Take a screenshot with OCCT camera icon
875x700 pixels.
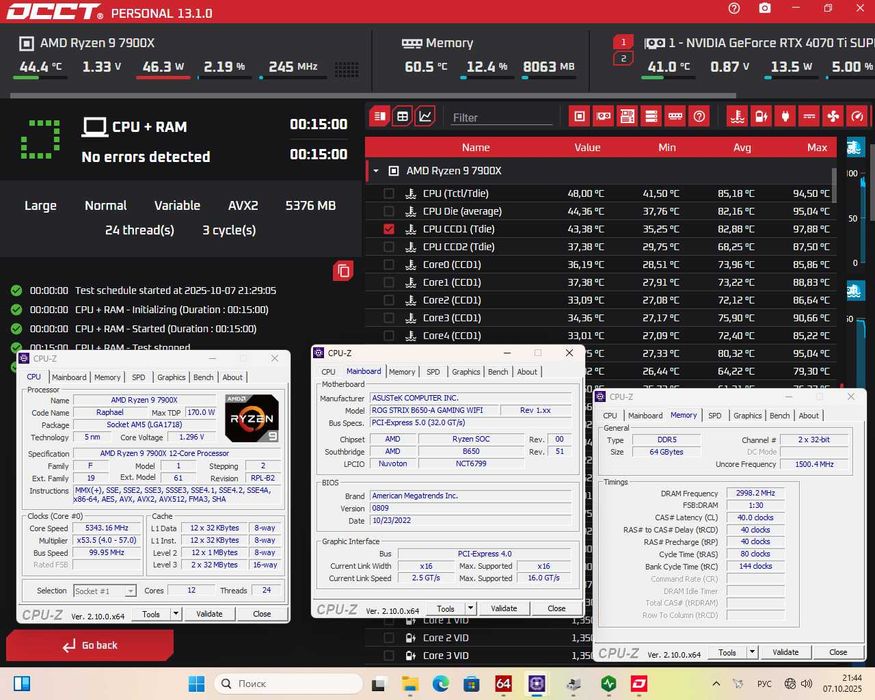tap(765, 8)
